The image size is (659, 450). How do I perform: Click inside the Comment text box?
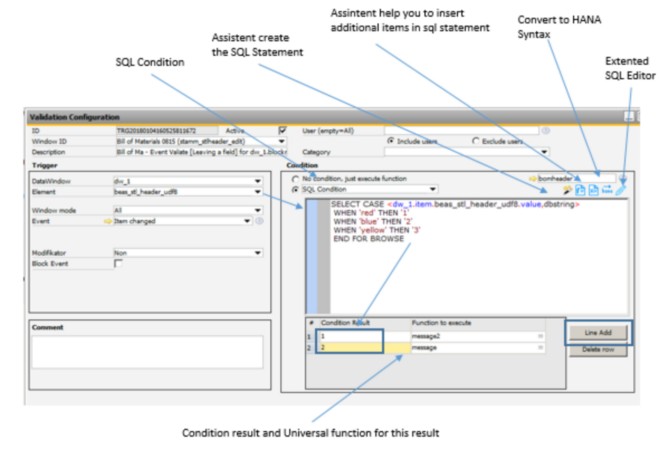click(147, 350)
